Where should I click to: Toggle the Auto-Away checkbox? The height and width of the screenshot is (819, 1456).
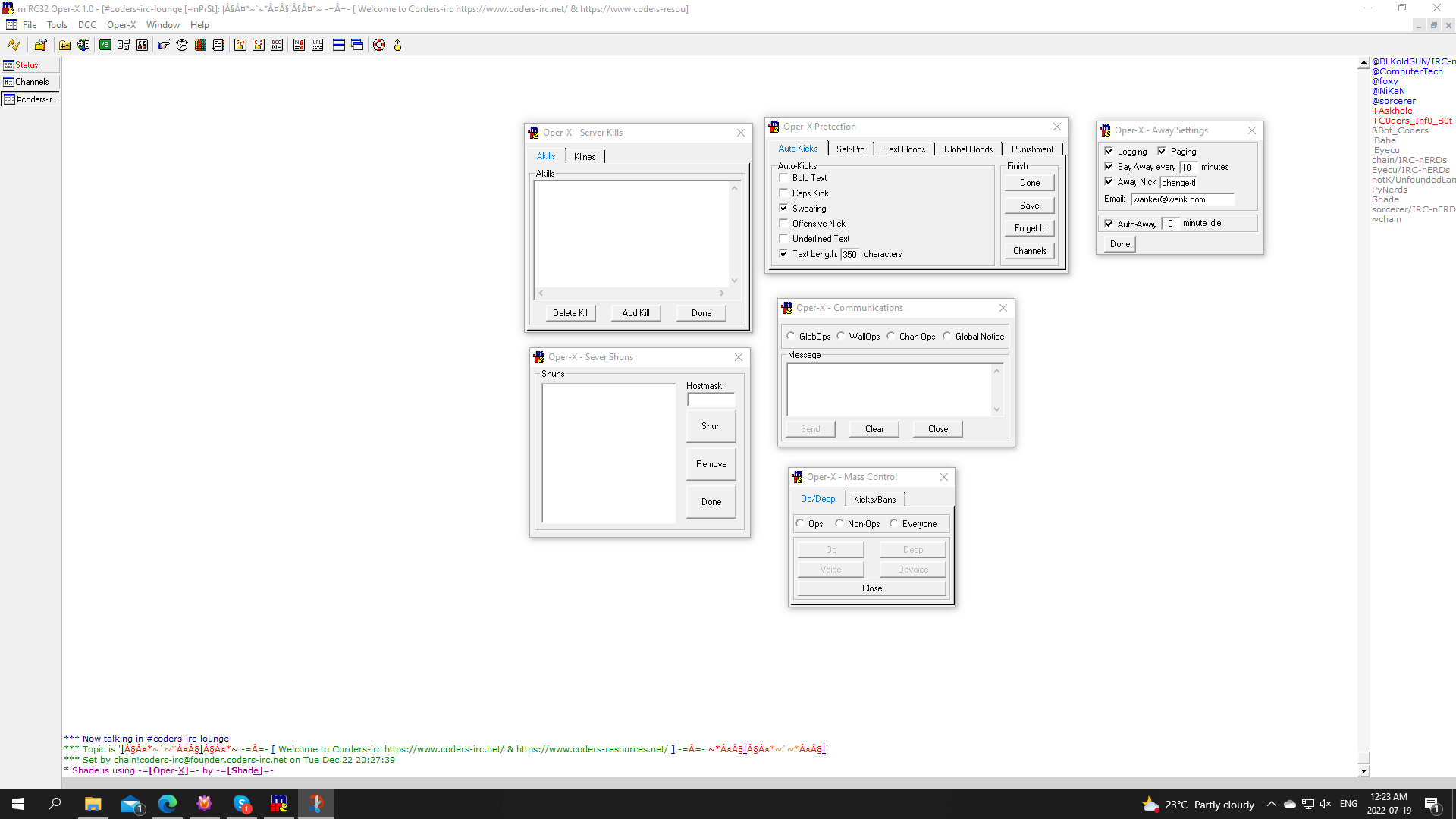coord(1109,224)
